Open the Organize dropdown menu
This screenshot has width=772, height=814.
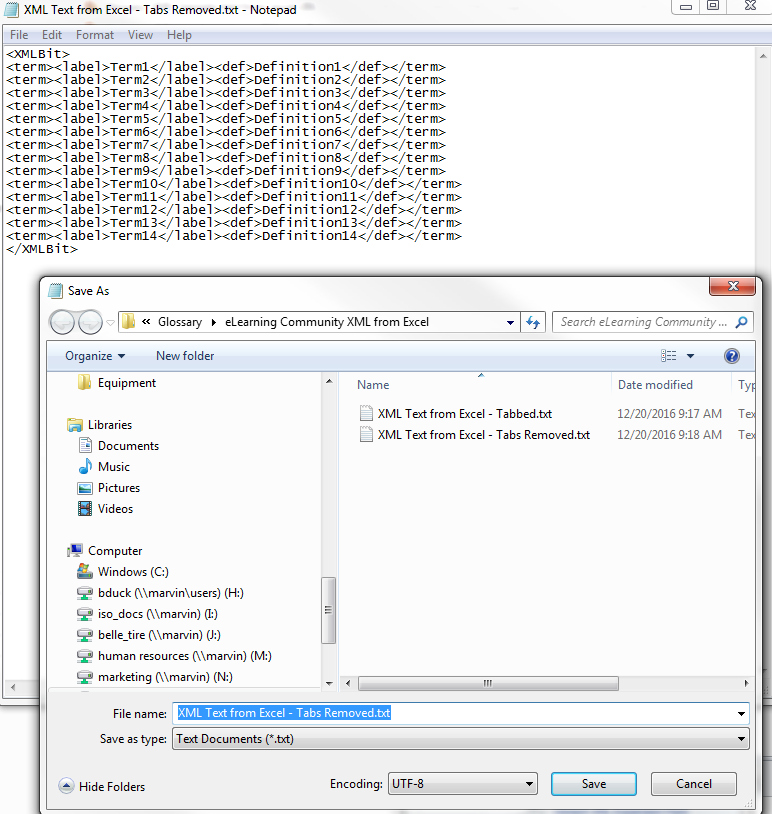(95, 356)
